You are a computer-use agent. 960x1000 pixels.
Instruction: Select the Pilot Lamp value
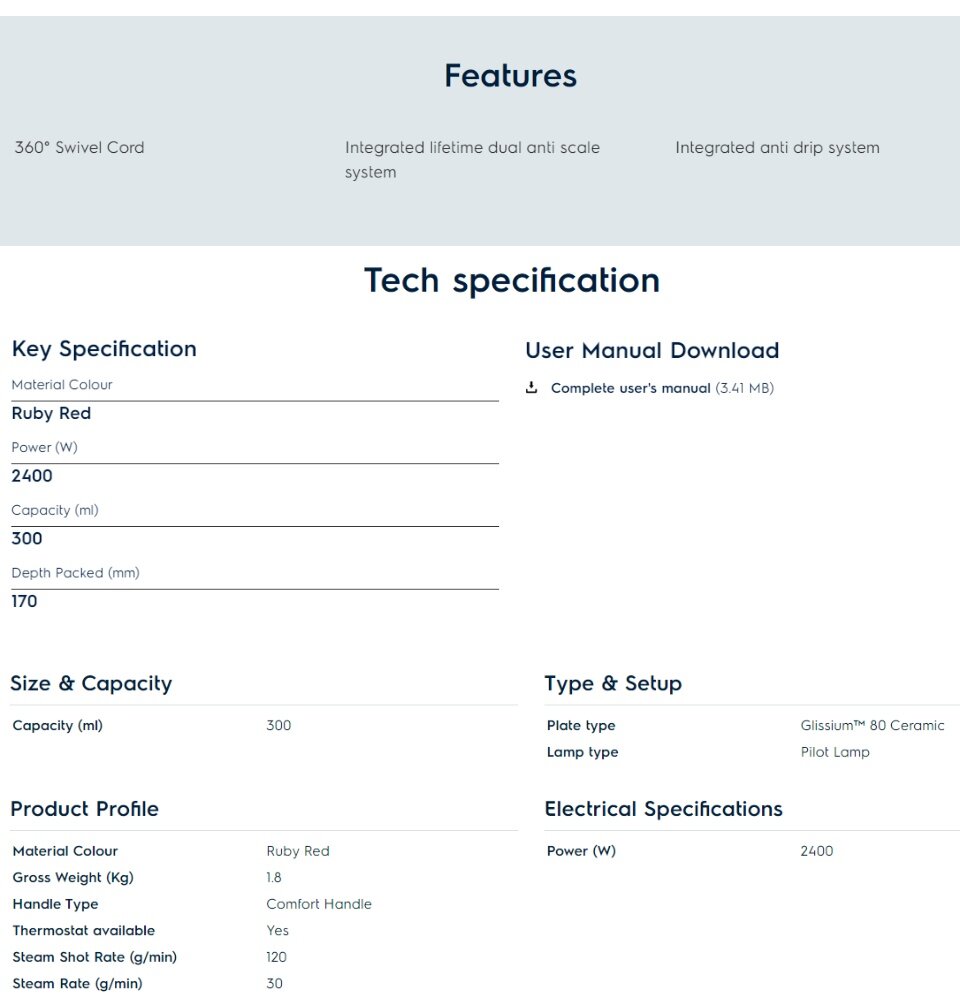(x=835, y=752)
